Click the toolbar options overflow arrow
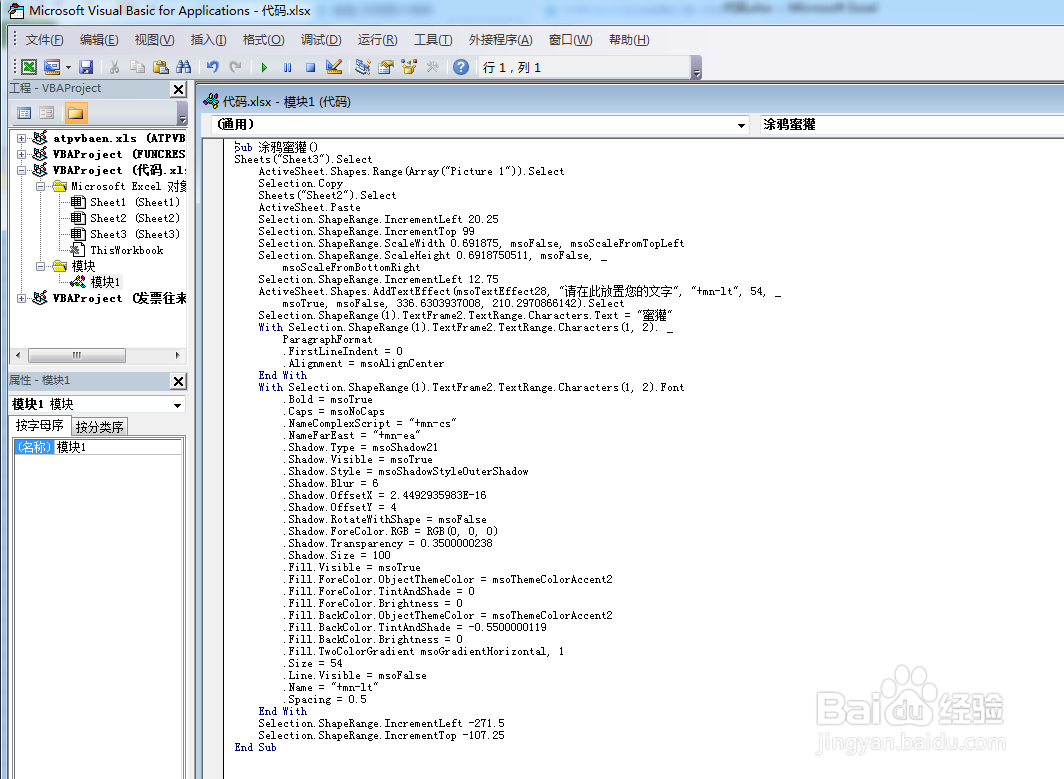Screen dimensions: 1064x779 point(696,69)
